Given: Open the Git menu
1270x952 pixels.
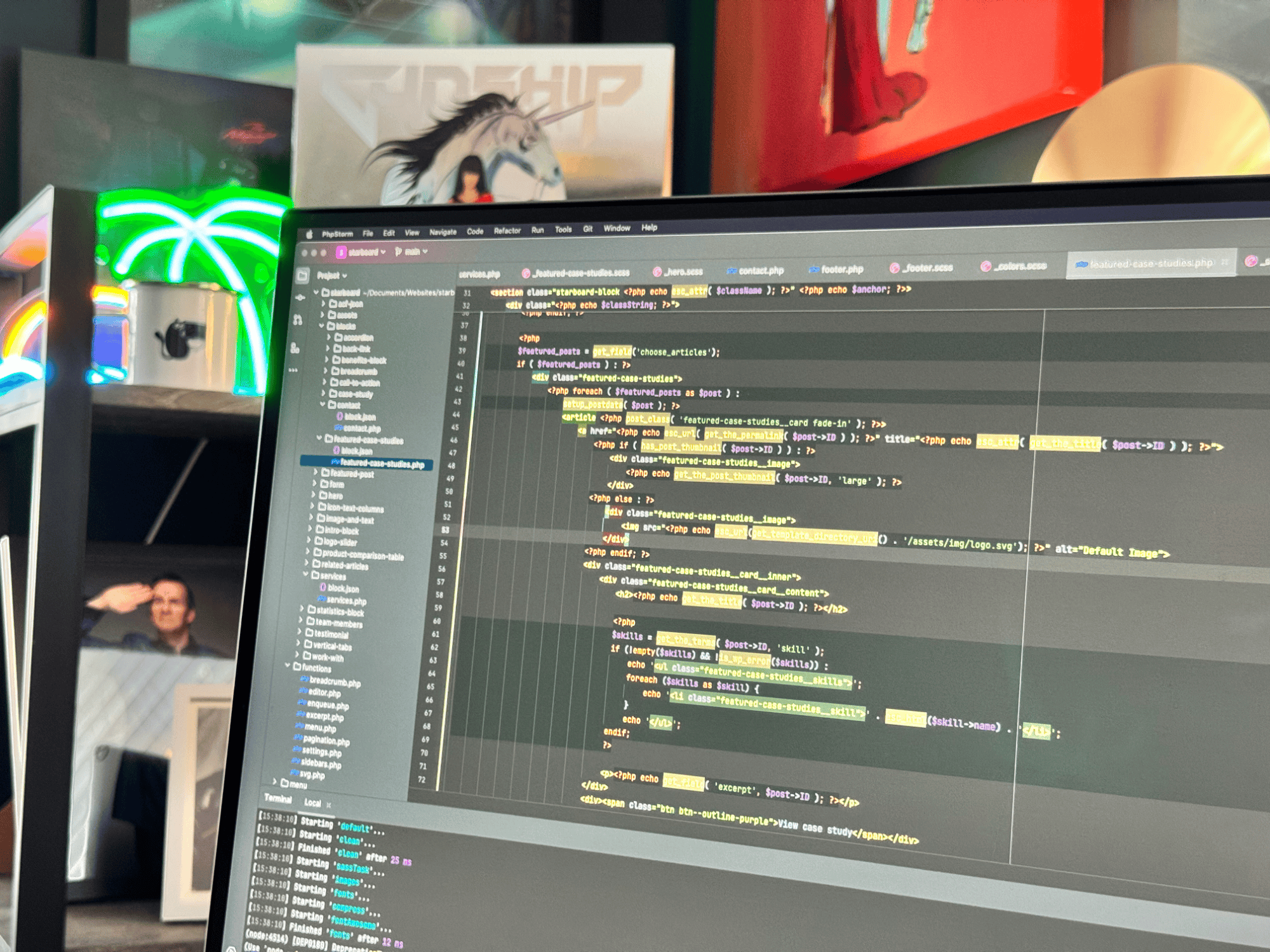Looking at the screenshot, I should click(x=588, y=229).
